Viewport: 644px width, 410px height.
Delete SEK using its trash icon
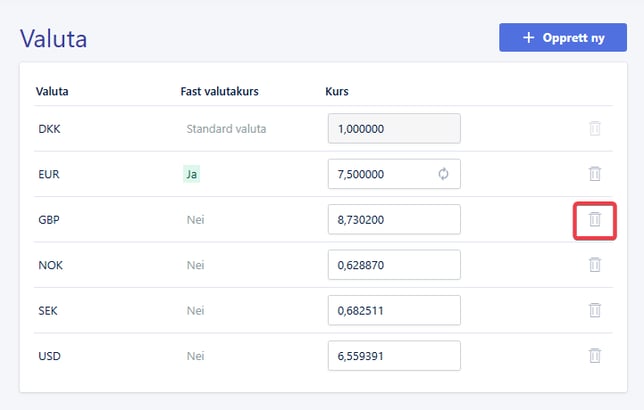(594, 310)
